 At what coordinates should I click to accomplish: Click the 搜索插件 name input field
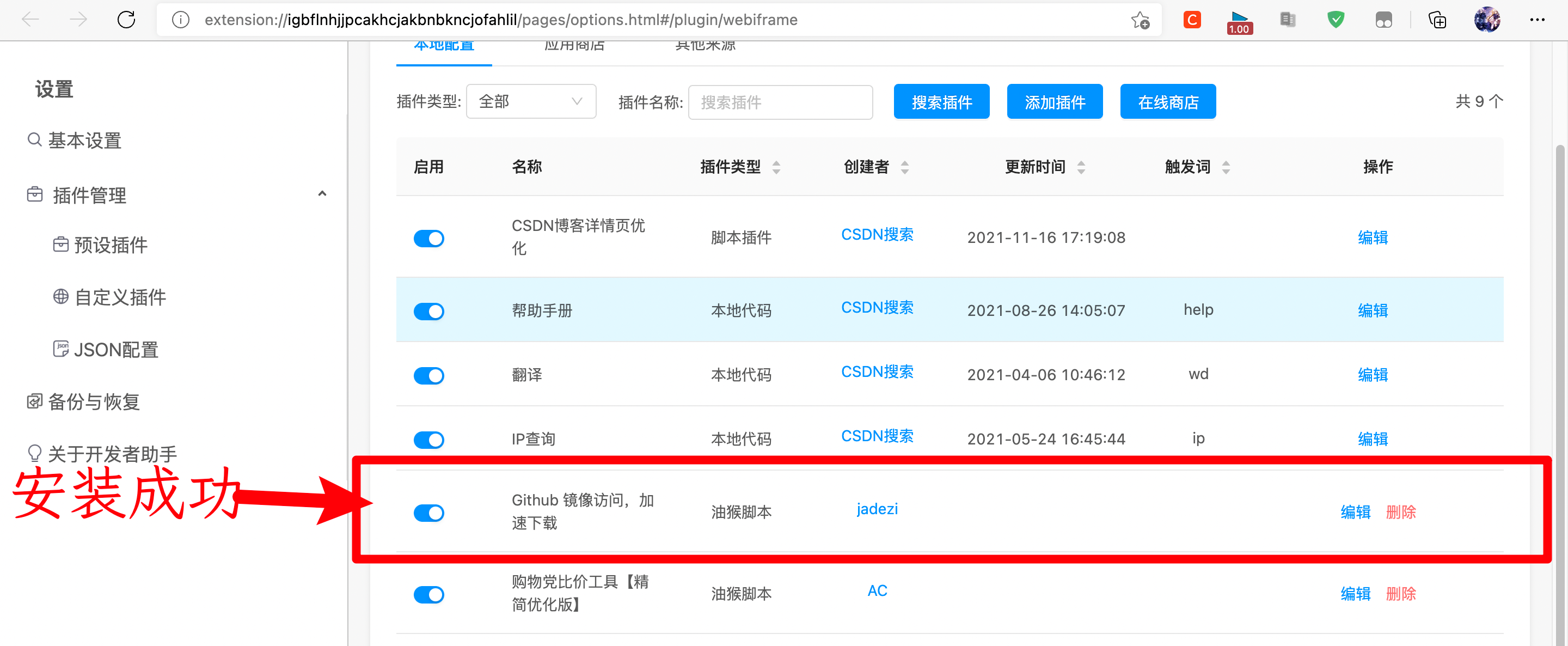click(780, 102)
